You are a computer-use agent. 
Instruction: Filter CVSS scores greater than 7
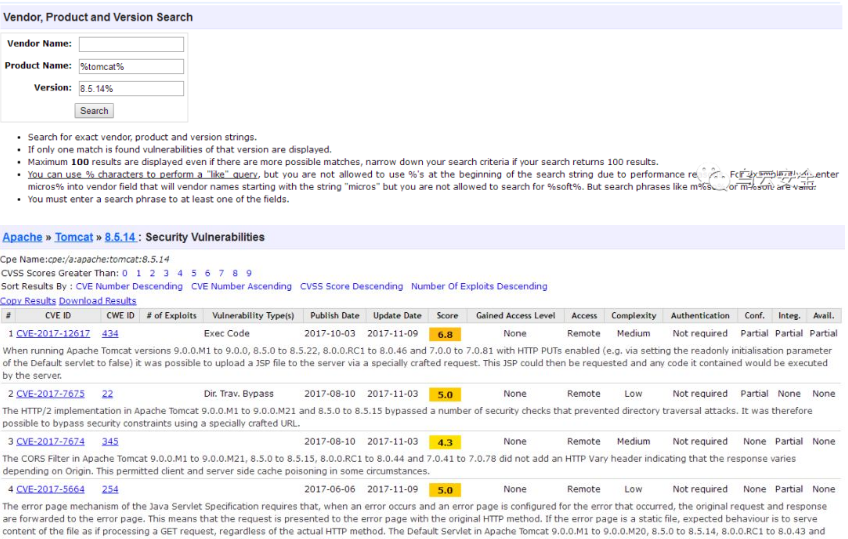(221, 274)
